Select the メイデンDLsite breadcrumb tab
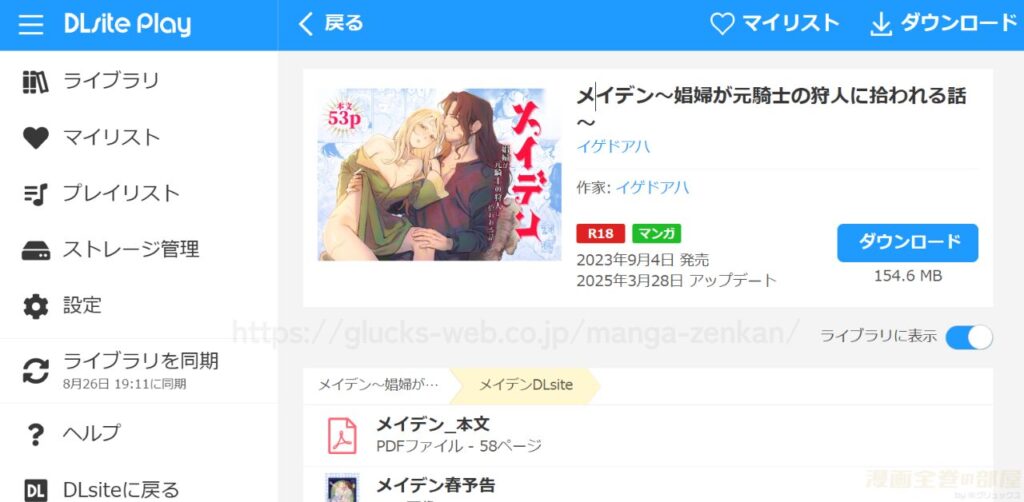This screenshot has width=1024, height=502. 526,385
